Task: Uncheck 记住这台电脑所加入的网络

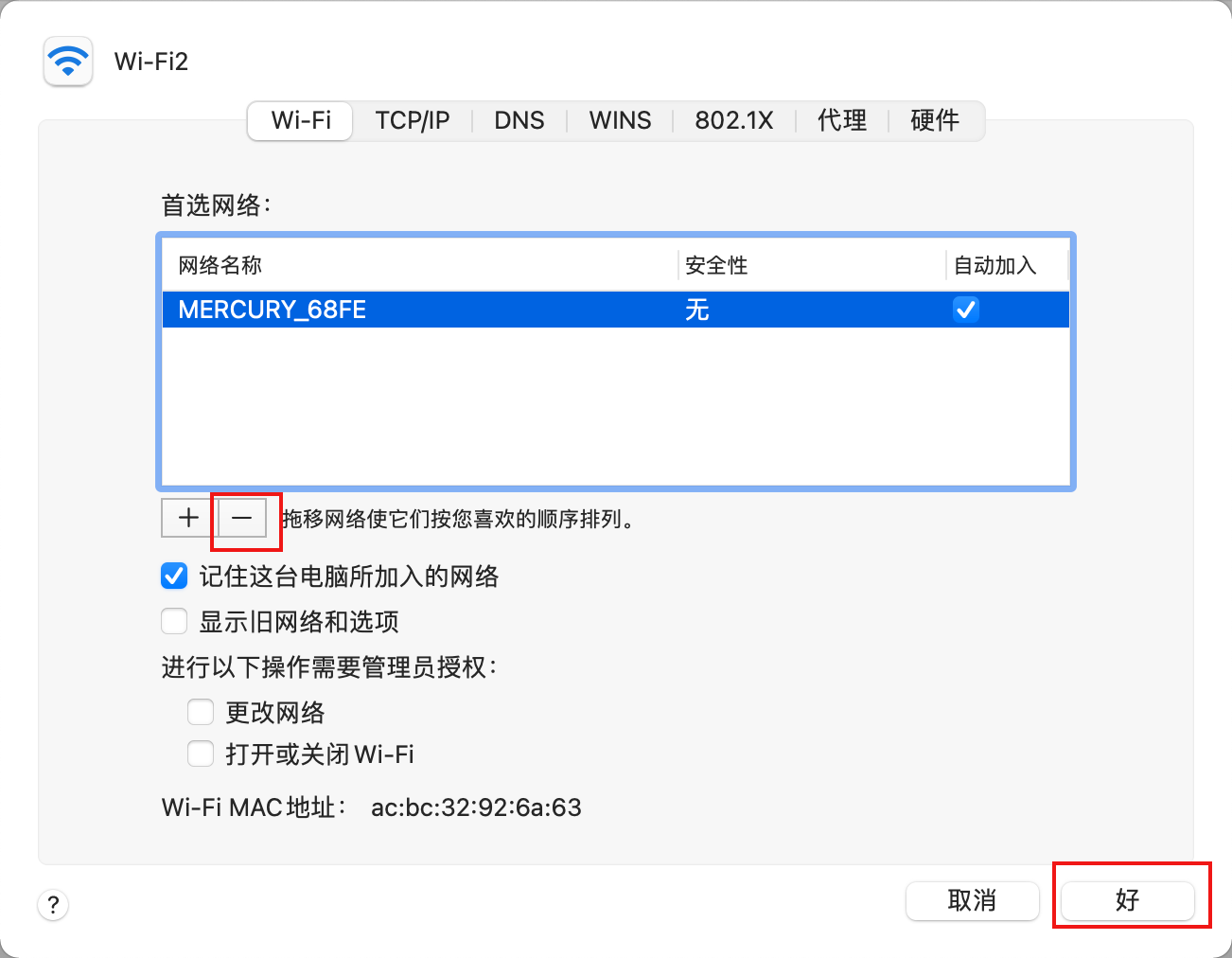Action: coord(174,577)
